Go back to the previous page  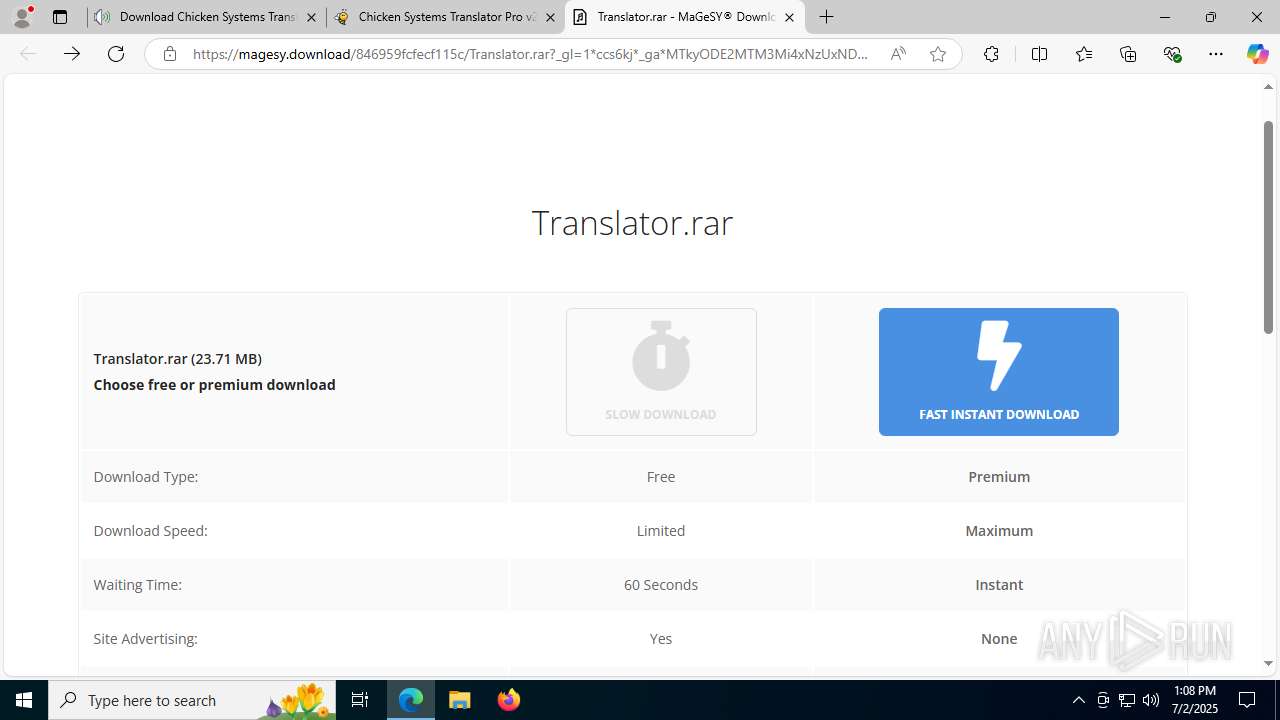click(28, 54)
